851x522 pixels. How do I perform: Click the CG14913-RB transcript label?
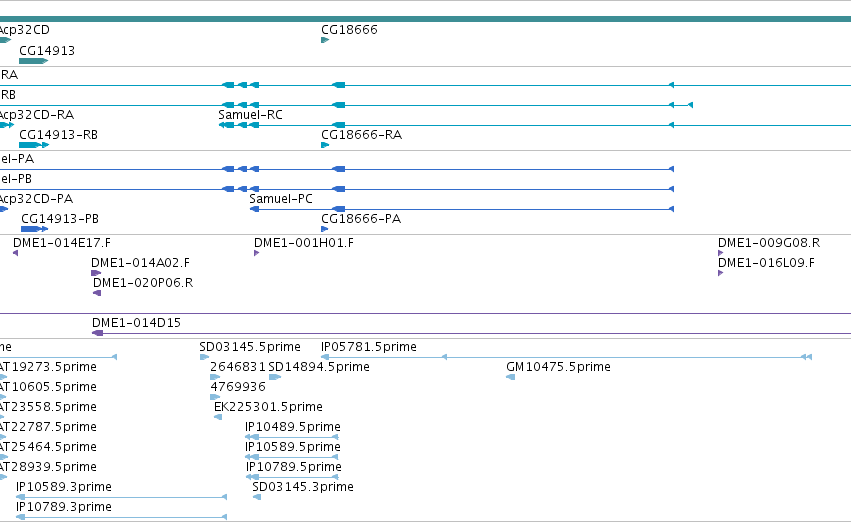(x=58, y=135)
